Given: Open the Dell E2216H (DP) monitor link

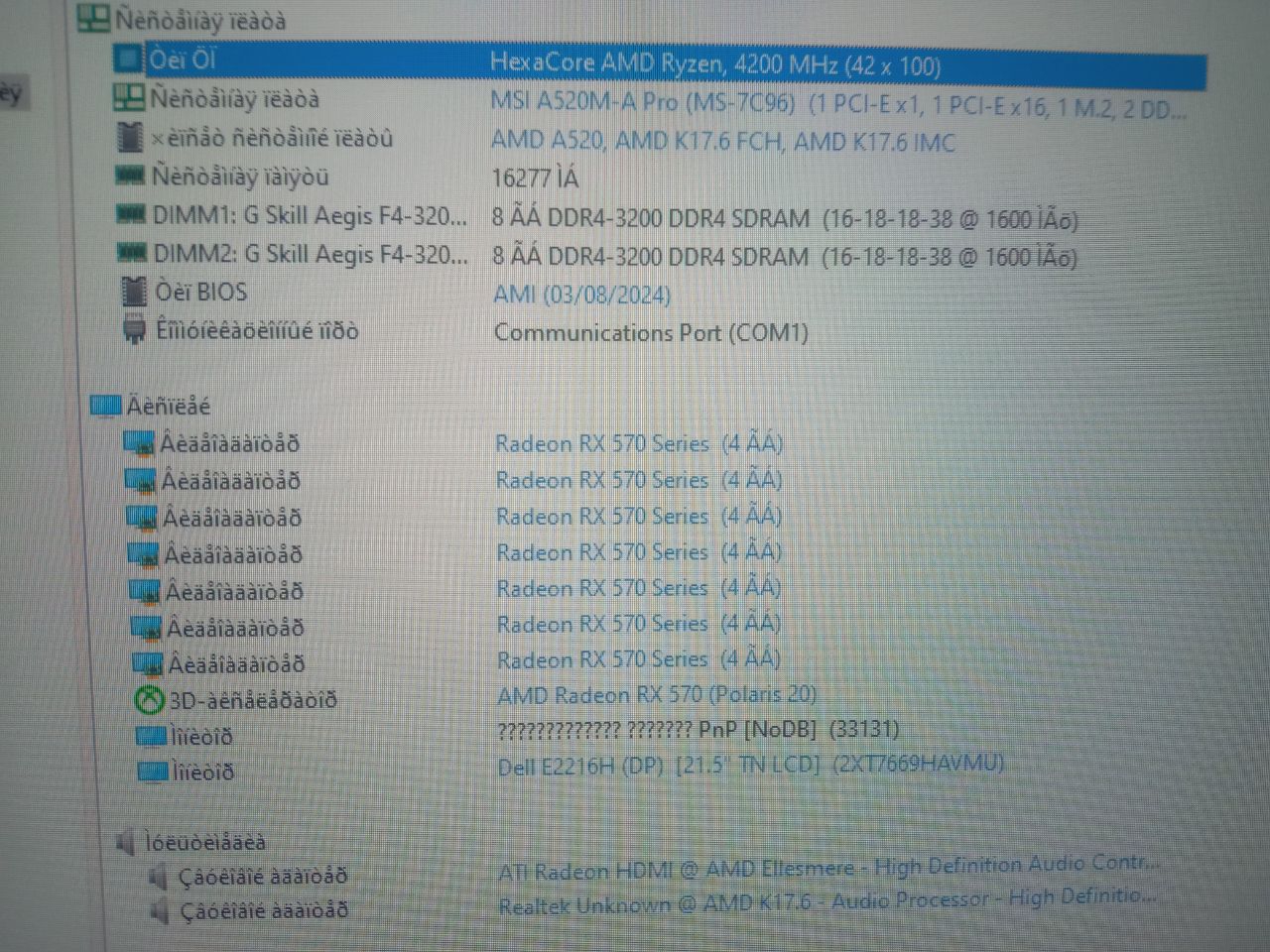Looking at the screenshot, I should pyautogui.click(x=750, y=764).
